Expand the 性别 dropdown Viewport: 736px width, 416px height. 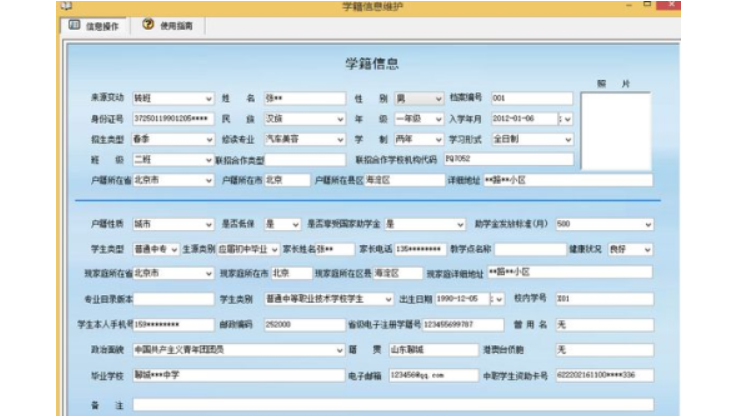point(438,99)
